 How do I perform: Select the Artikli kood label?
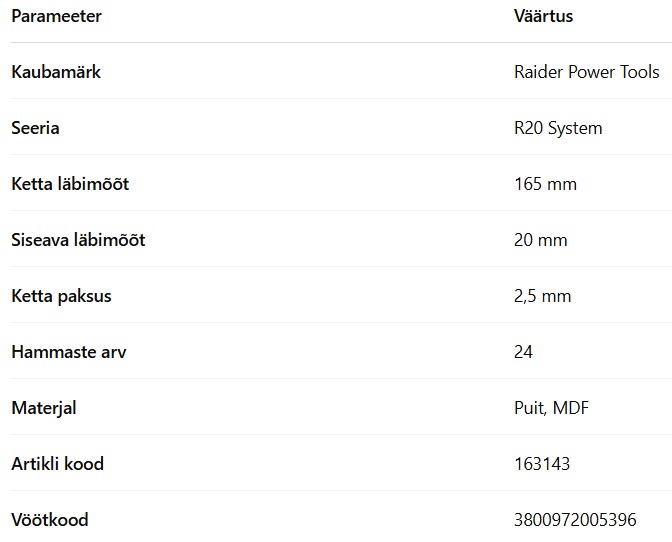(57, 464)
